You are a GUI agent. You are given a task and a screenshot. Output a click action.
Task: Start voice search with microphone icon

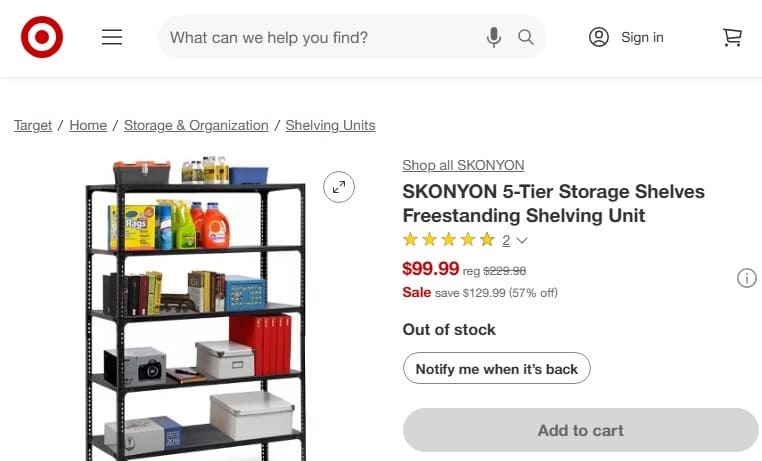(x=494, y=37)
